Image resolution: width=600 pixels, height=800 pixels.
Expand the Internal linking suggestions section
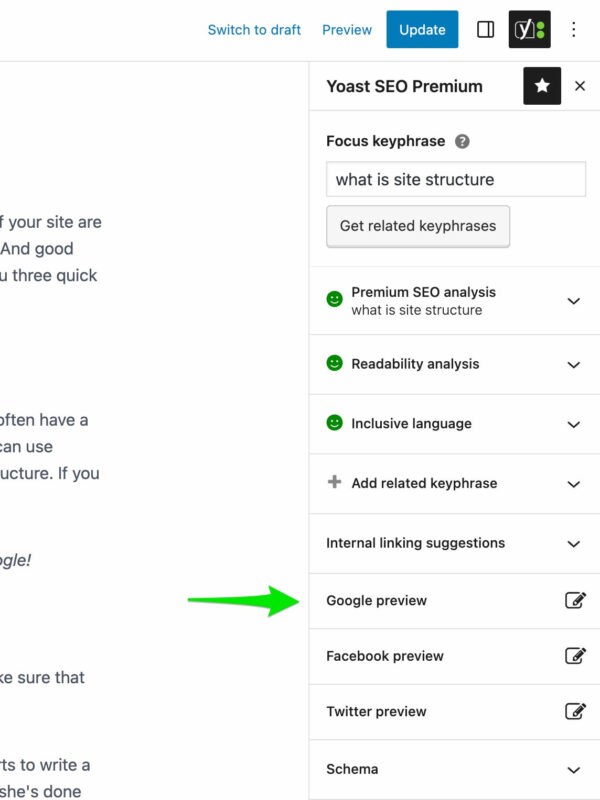573,543
